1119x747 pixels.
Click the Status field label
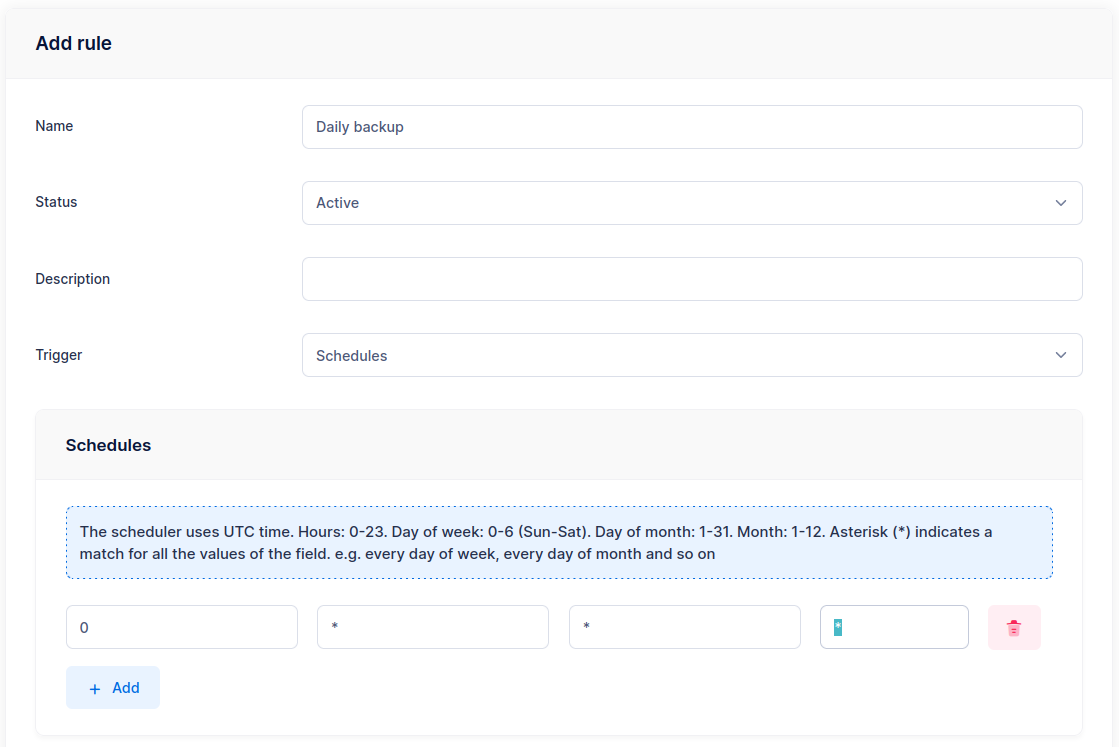pos(56,202)
